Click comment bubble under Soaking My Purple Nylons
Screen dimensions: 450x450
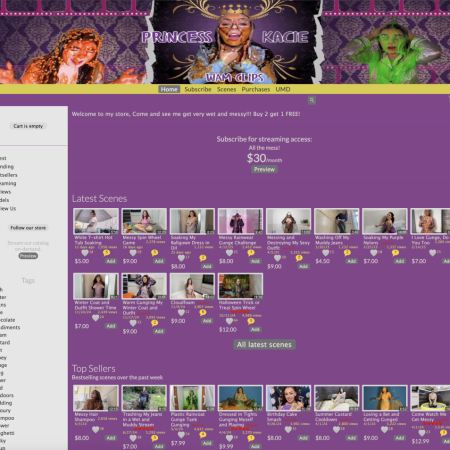coord(395,253)
